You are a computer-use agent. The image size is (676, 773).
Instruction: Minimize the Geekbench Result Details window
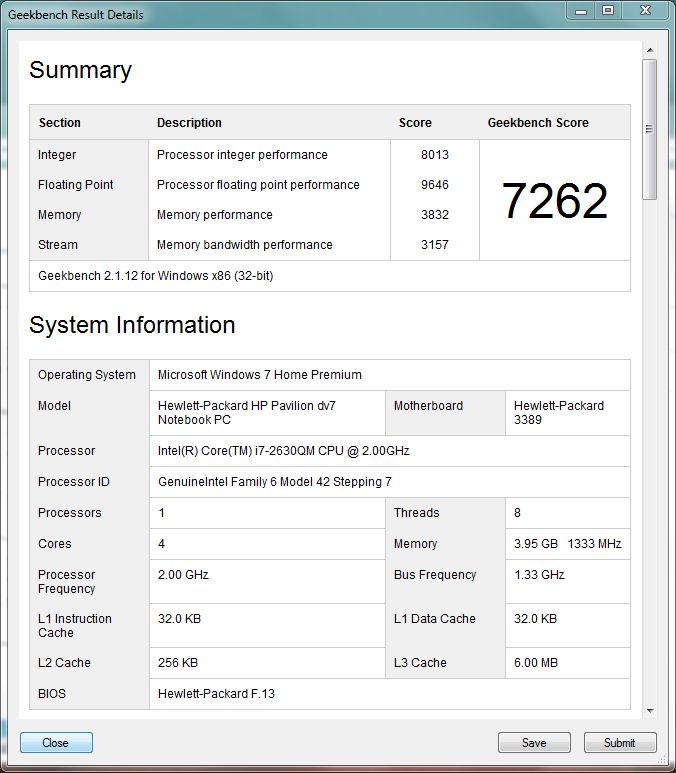pyautogui.click(x=581, y=10)
